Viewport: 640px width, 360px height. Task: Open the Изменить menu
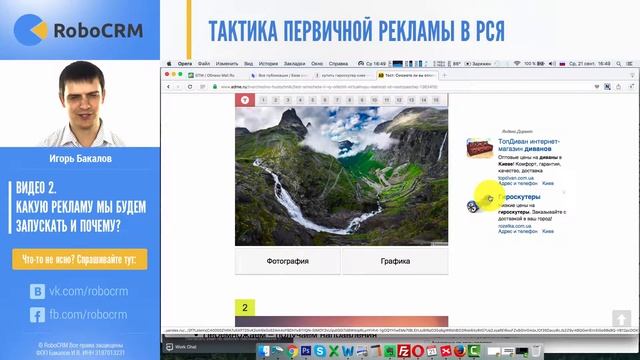[x=227, y=64]
